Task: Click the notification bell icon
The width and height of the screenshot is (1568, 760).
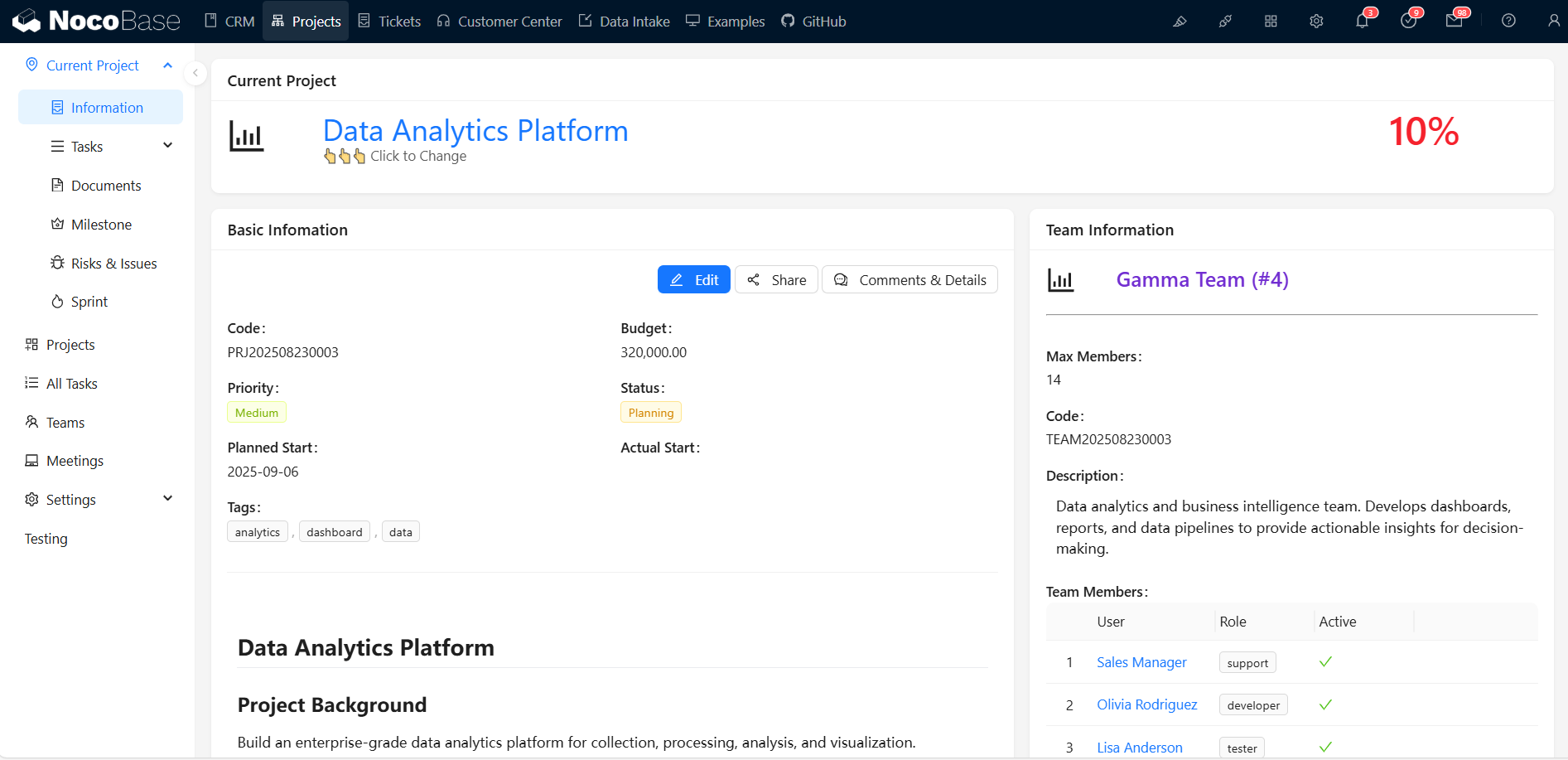Action: click(1362, 22)
